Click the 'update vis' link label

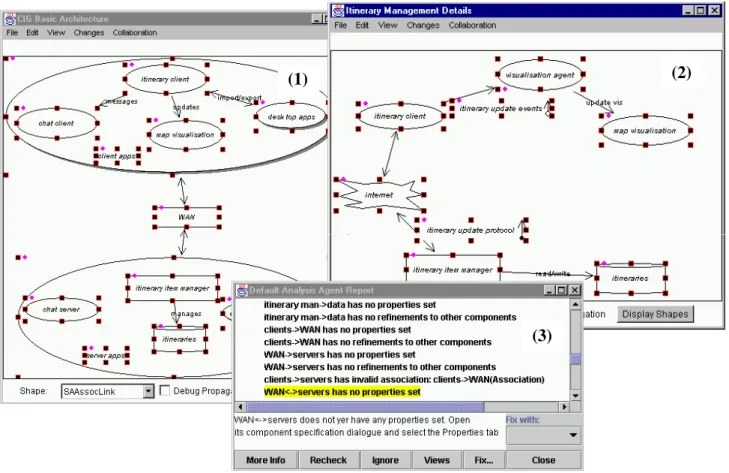[604, 102]
